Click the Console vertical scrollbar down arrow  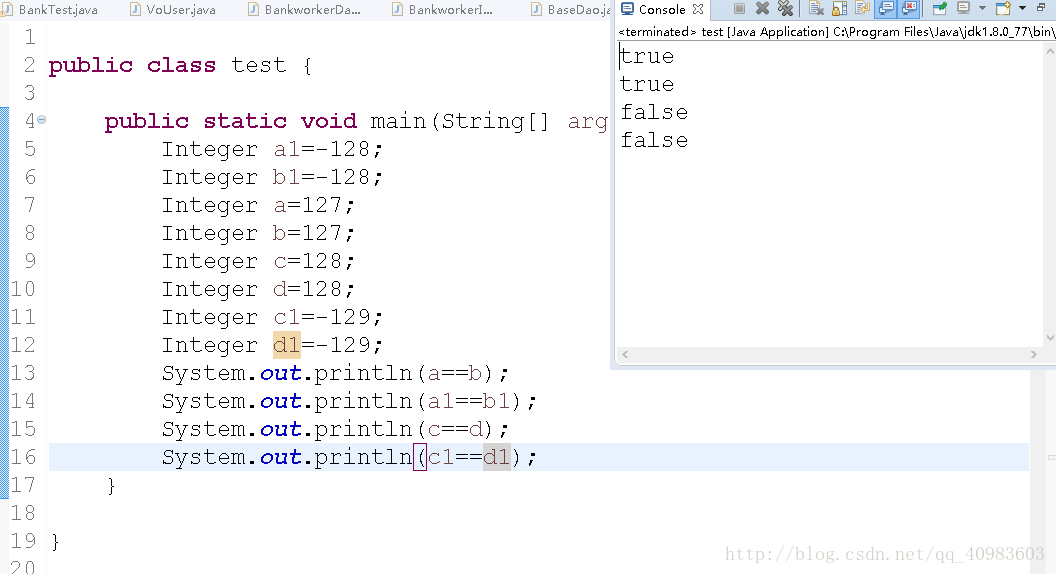pos(1050,338)
